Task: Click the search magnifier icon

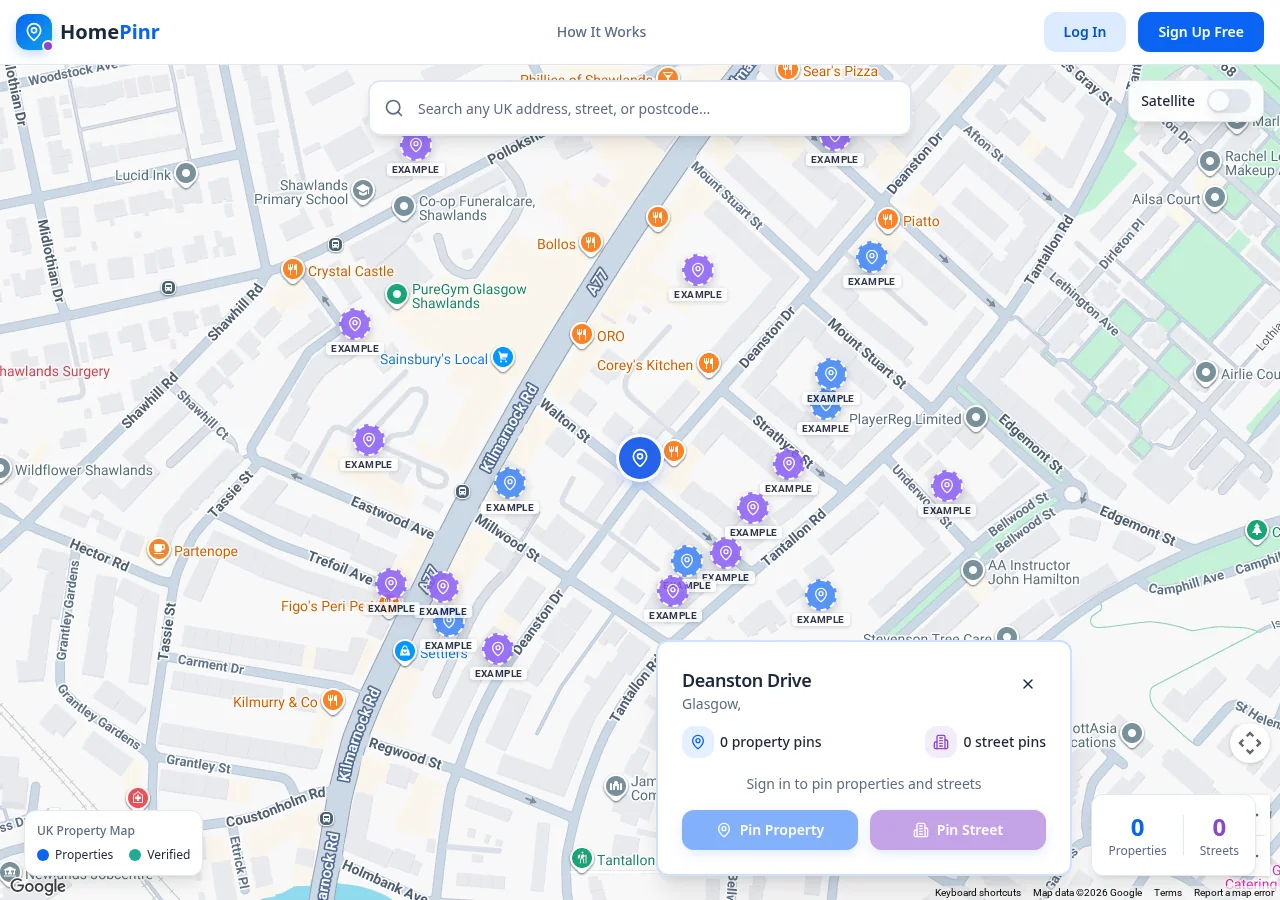Action: (394, 108)
